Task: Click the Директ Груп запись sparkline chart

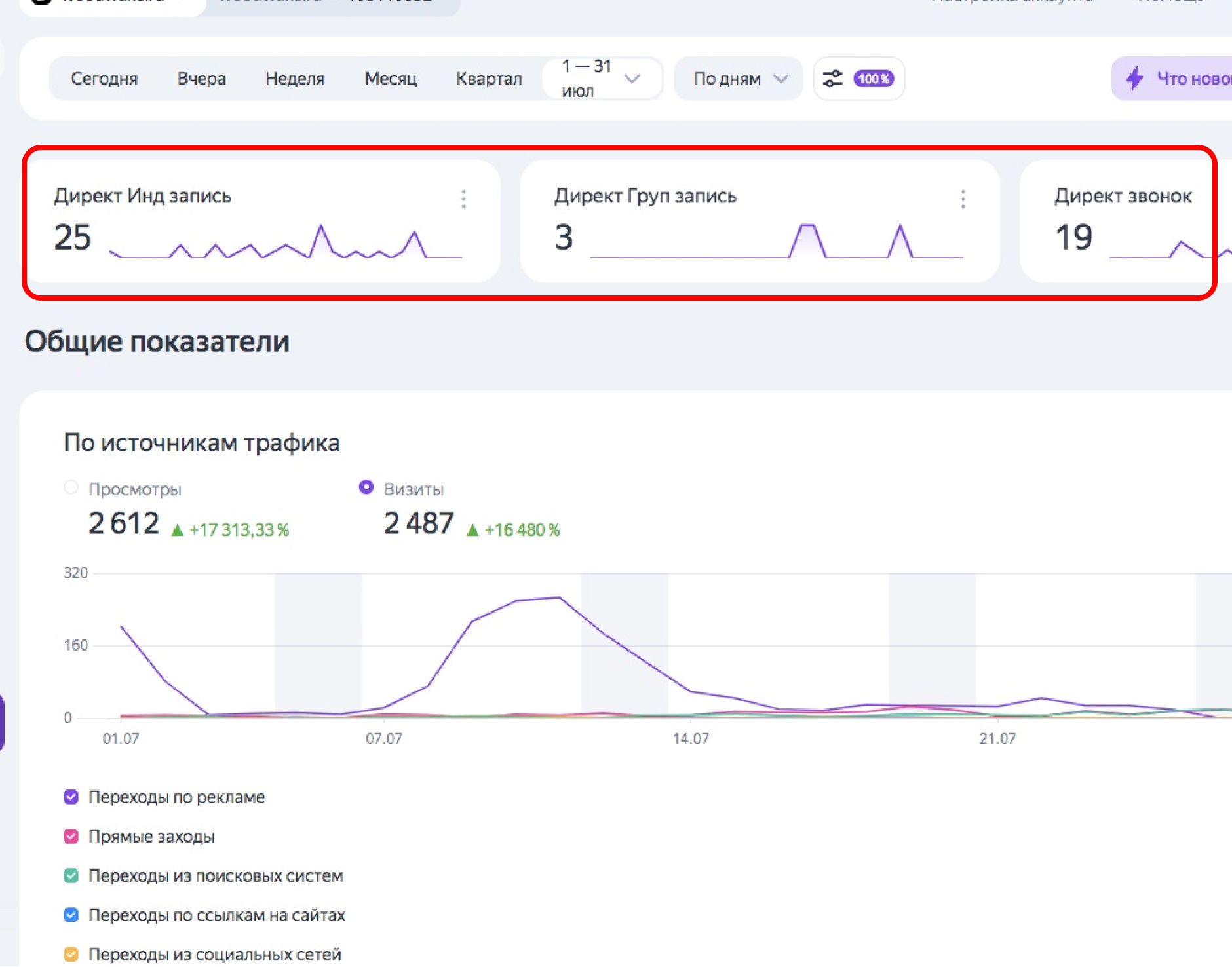Action: pyautogui.click(x=777, y=242)
